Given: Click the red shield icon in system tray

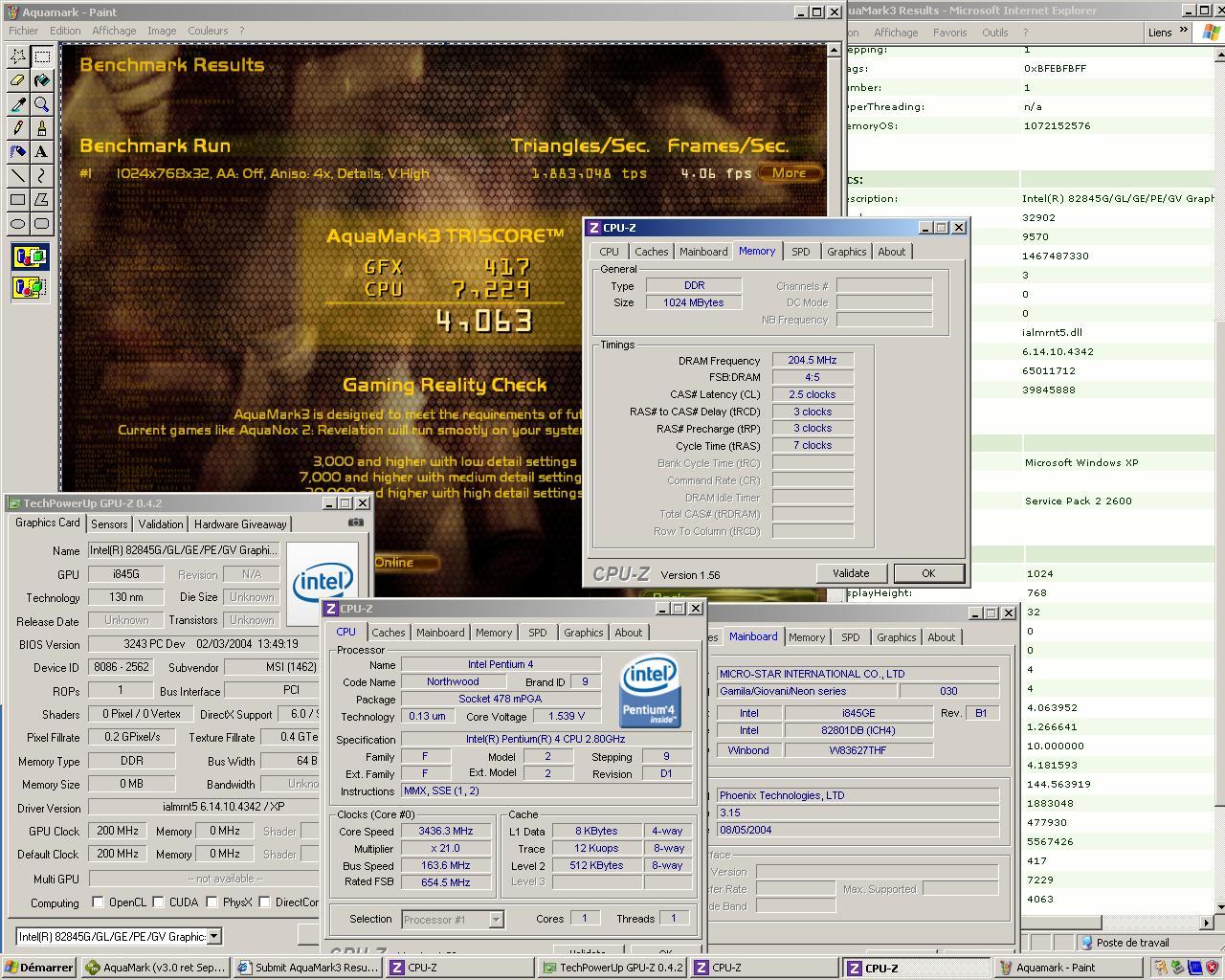Looking at the screenshot, I should point(1210,968).
